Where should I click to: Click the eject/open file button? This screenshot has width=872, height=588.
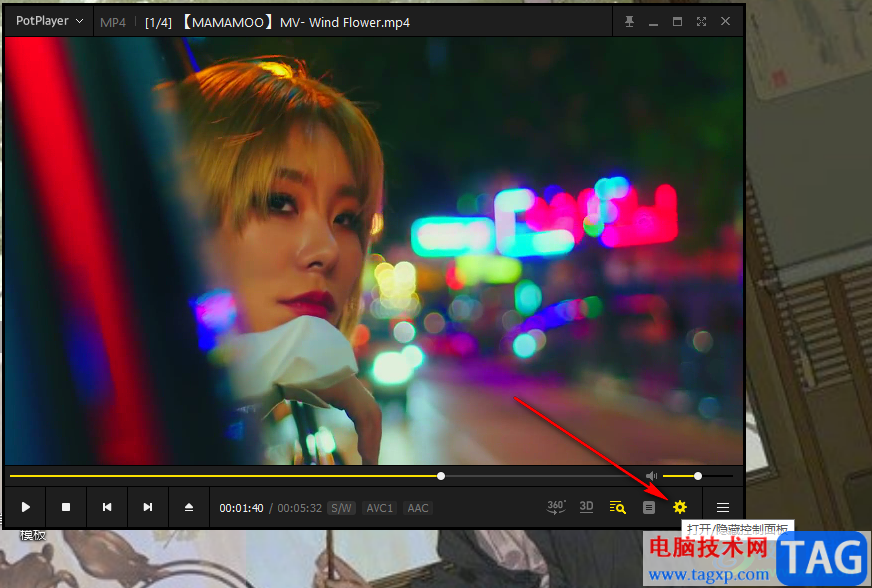[x=189, y=507]
